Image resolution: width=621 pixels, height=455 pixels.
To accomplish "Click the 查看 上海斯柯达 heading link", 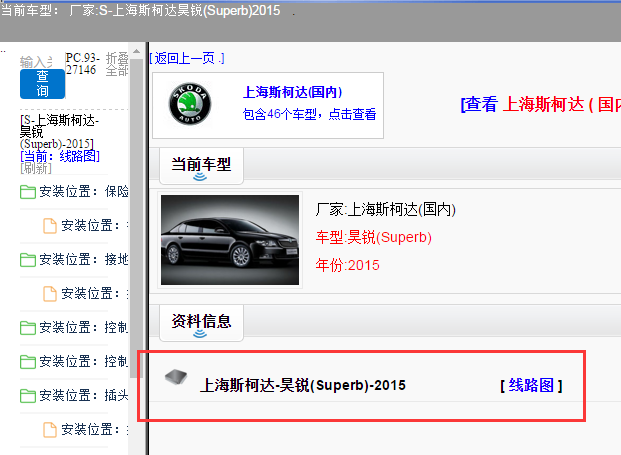I will click(540, 105).
